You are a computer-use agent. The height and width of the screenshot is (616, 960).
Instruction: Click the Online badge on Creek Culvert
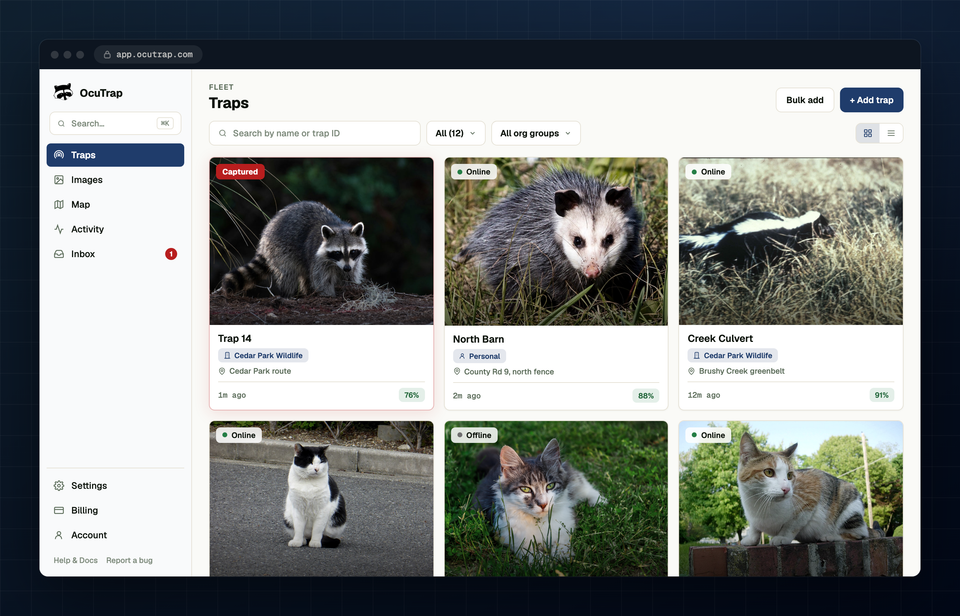coord(708,171)
